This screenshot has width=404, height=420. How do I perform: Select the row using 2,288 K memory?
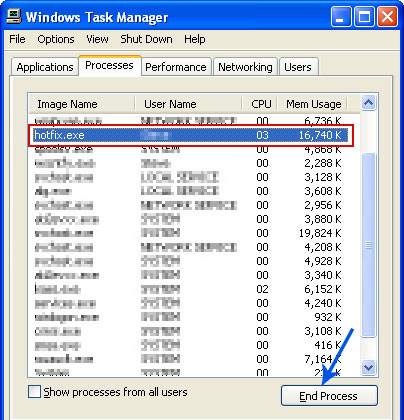click(188, 163)
